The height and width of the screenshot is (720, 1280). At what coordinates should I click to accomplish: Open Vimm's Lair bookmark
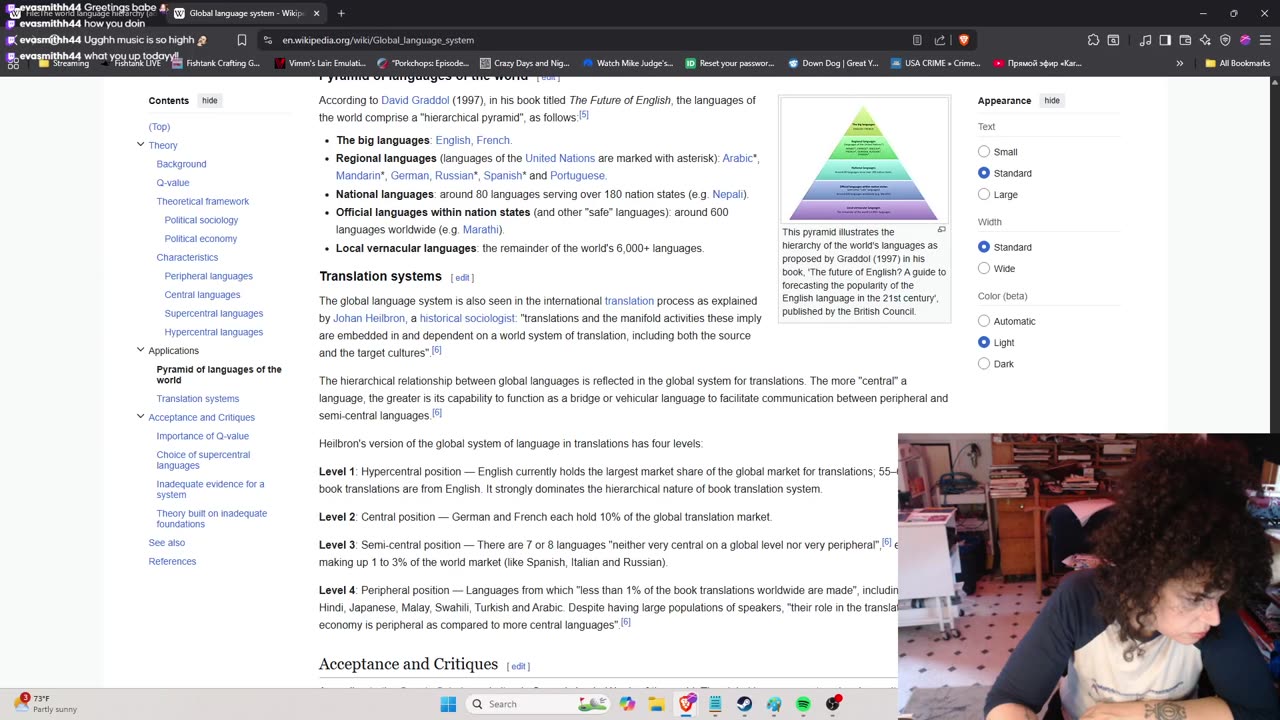click(x=320, y=63)
